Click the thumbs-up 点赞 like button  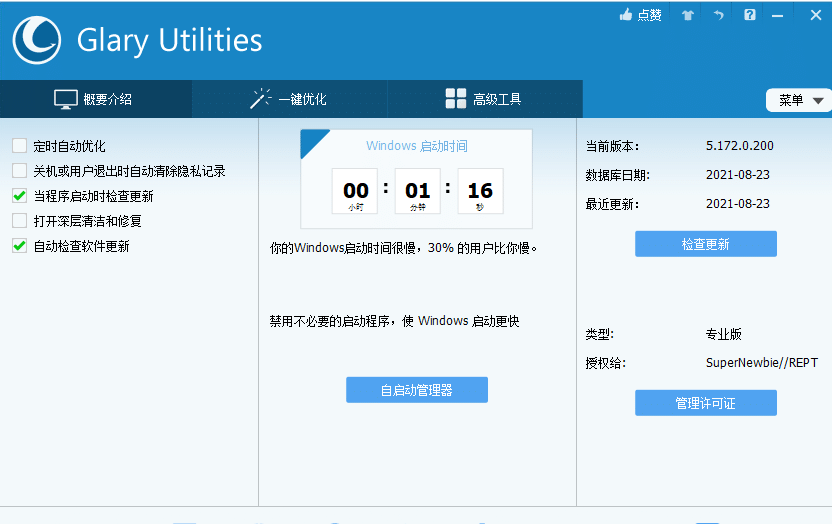[640, 15]
